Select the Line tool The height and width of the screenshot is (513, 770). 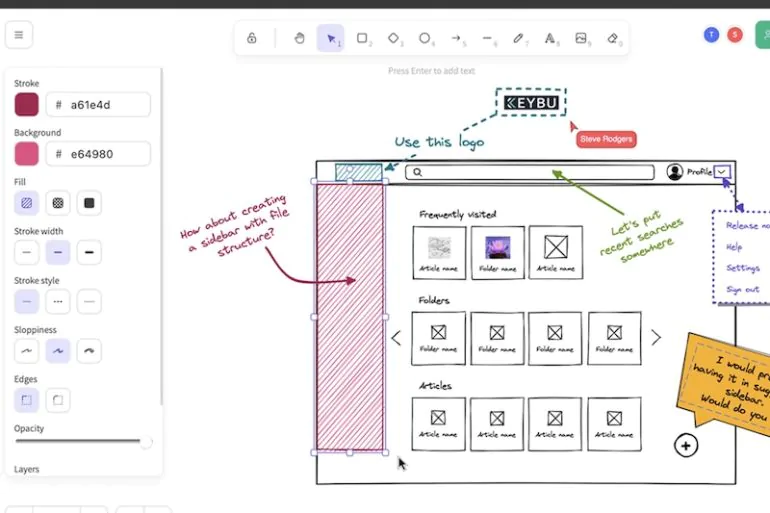487,38
